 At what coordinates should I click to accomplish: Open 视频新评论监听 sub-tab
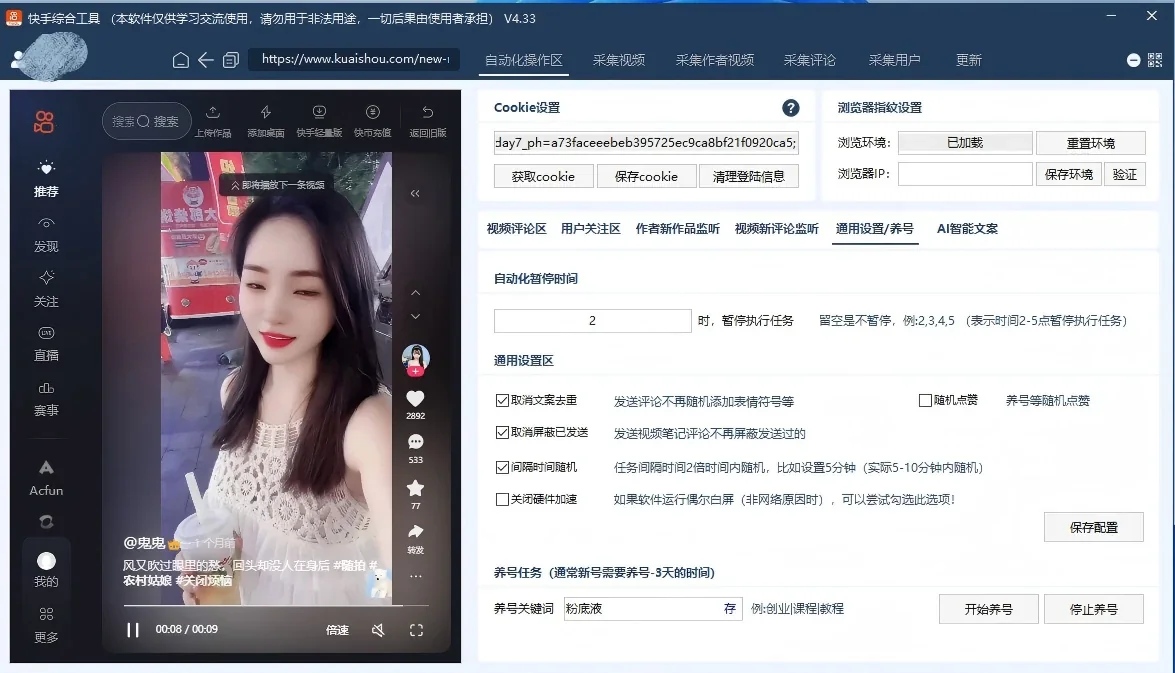776,229
